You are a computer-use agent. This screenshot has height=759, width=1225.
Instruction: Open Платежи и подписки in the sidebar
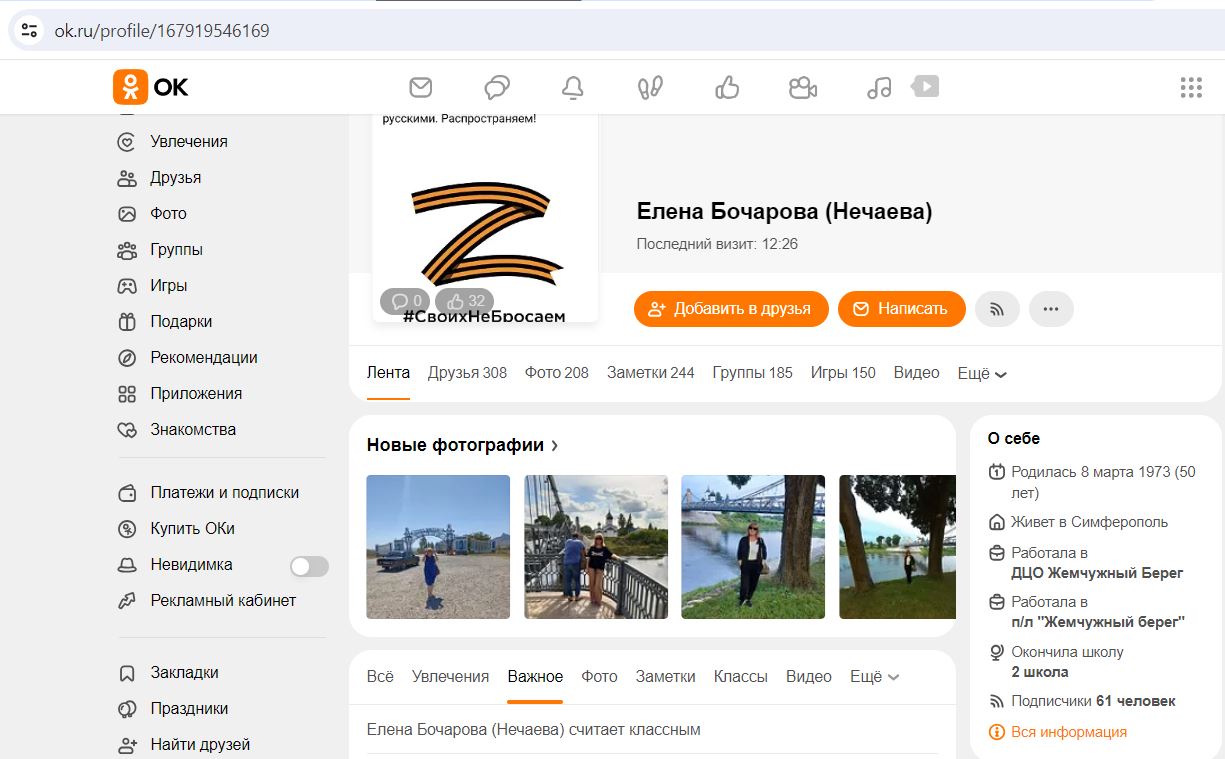tap(224, 492)
